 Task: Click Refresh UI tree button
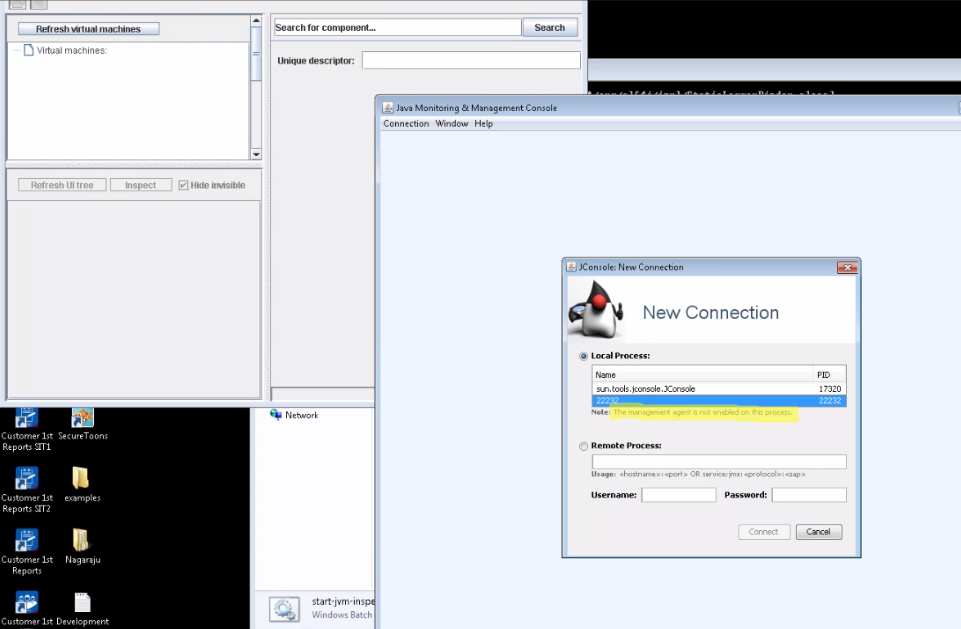62,185
